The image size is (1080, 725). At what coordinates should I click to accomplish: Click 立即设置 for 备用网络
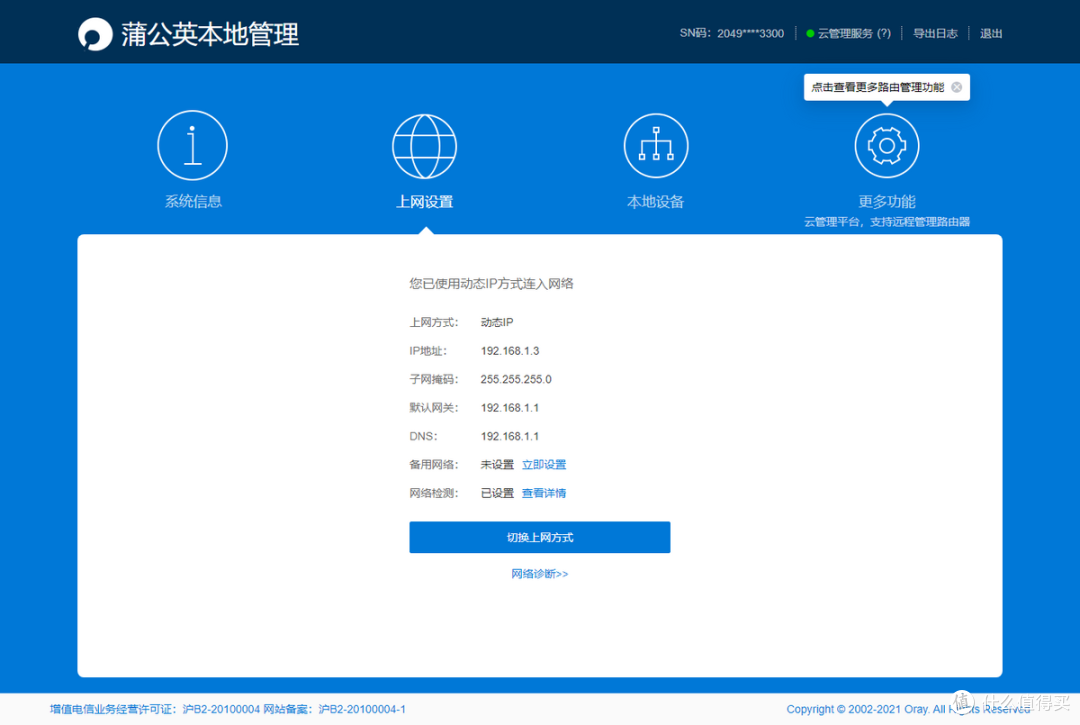tap(543, 465)
